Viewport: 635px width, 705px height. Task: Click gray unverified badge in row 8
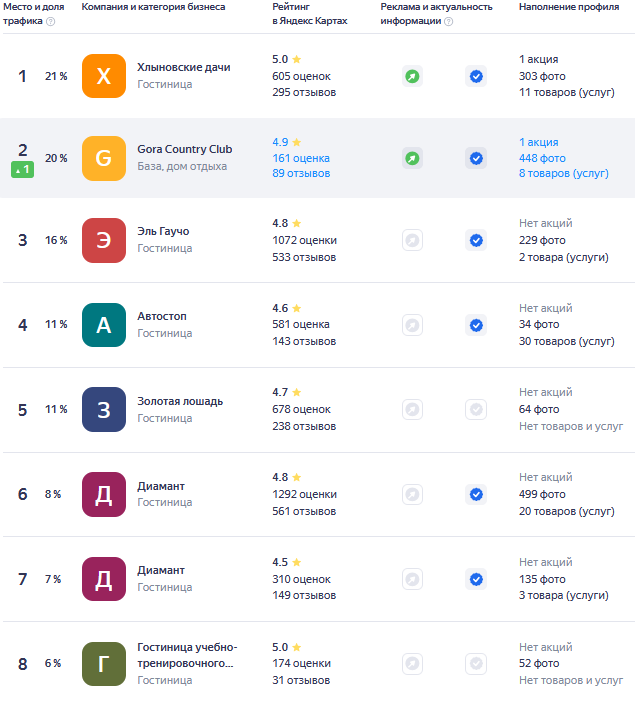[x=476, y=664]
